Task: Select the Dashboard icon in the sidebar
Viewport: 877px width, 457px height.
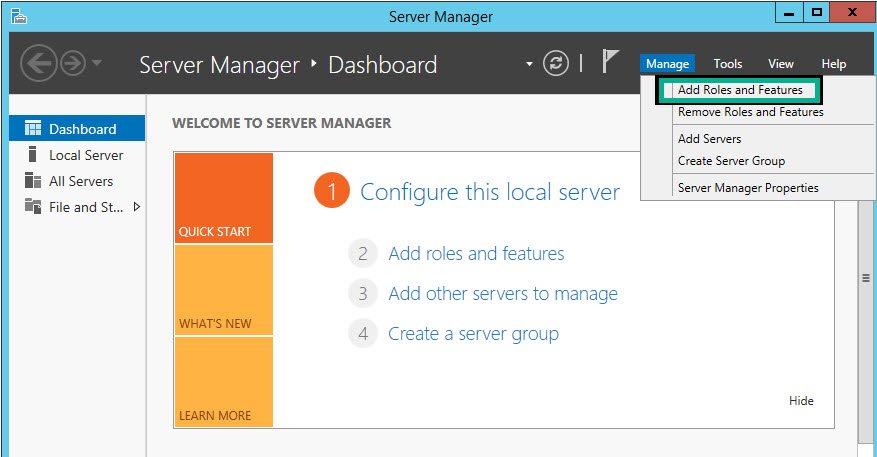Action: 33,129
